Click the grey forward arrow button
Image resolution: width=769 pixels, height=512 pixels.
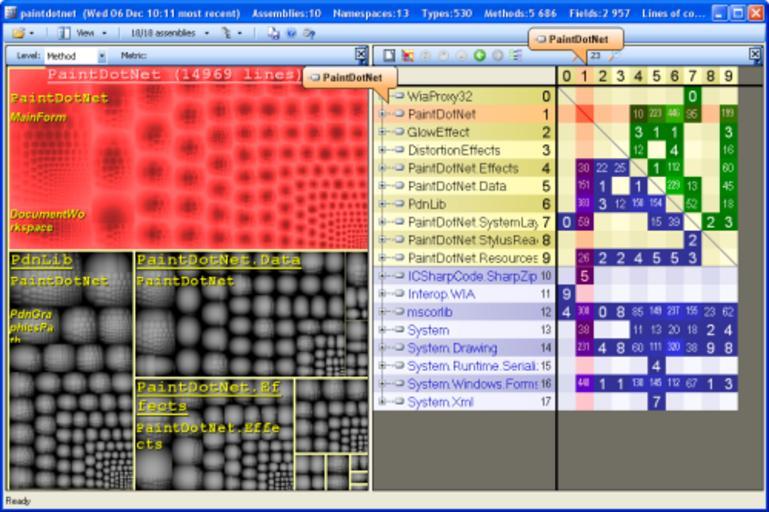coord(498,55)
